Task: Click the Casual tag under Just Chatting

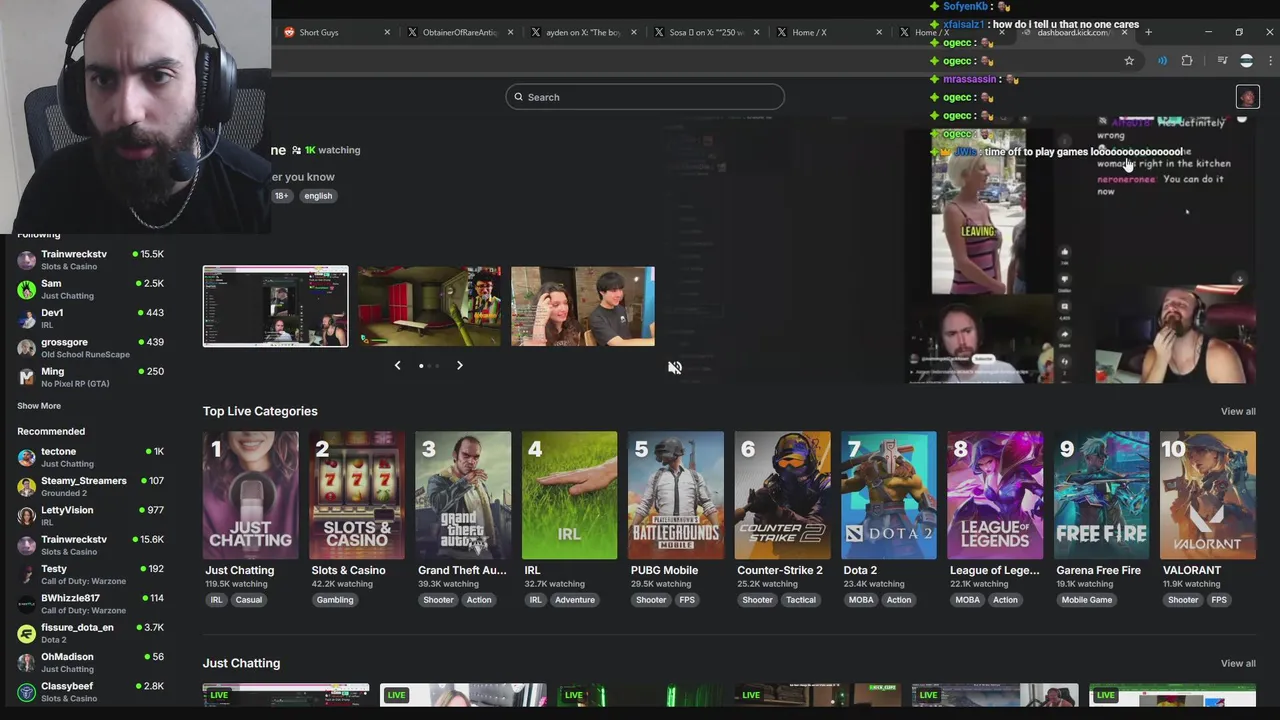Action: click(249, 600)
